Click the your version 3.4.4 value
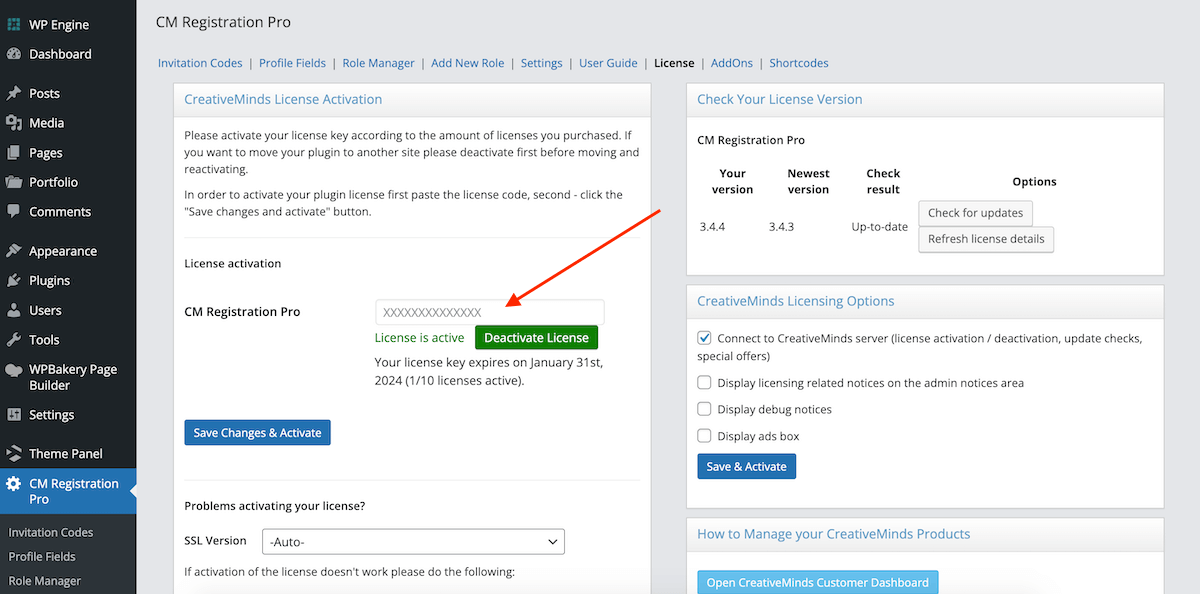The width and height of the screenshot is (1200, 594). tap(713, 227)
